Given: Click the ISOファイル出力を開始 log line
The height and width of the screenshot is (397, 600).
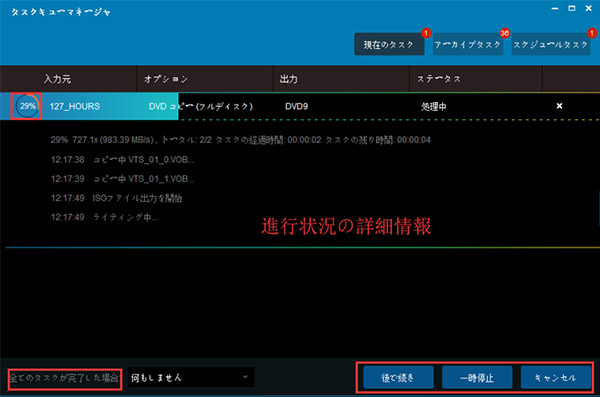Looking at the screenshot, I should [117, 198].
